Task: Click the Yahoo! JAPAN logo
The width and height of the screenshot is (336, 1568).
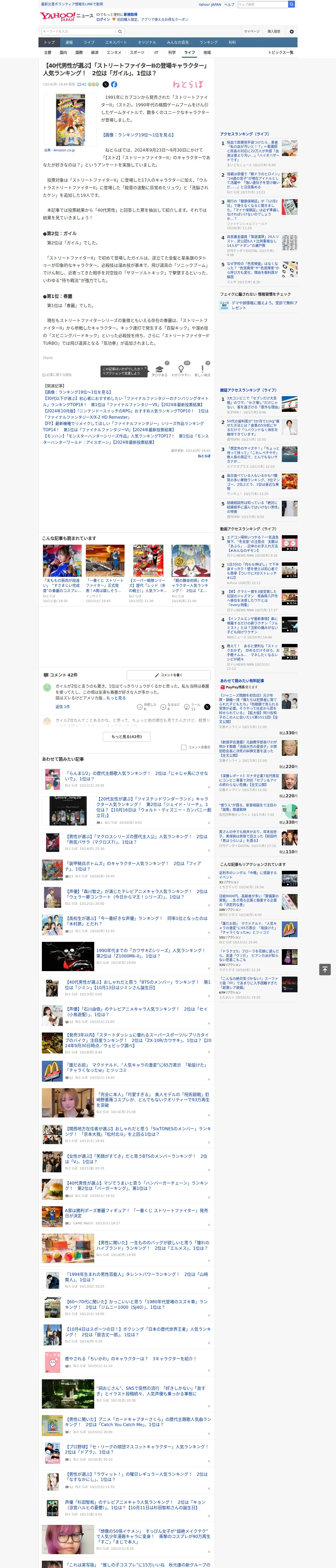Action: (x=57, y=16)
